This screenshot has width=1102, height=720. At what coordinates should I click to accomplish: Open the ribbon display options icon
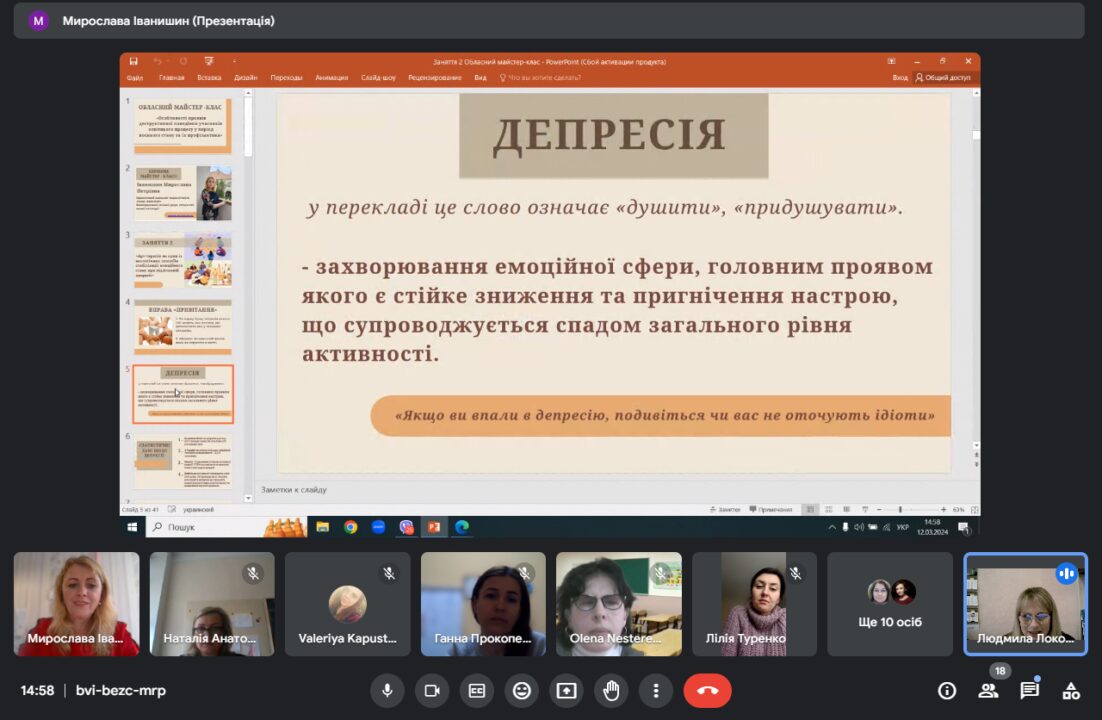pos(891,61)
